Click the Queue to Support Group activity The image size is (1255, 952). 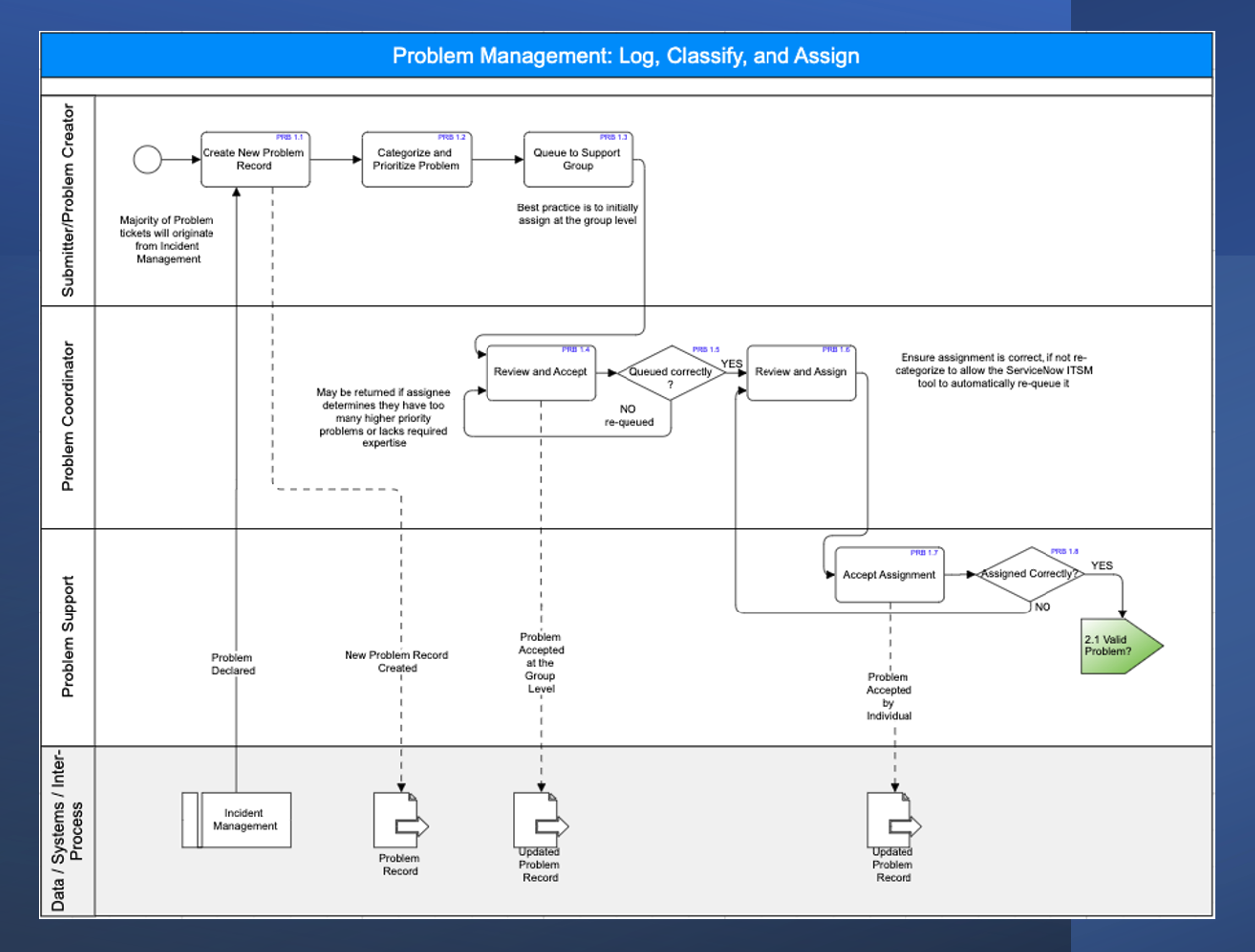coord(578,160)
